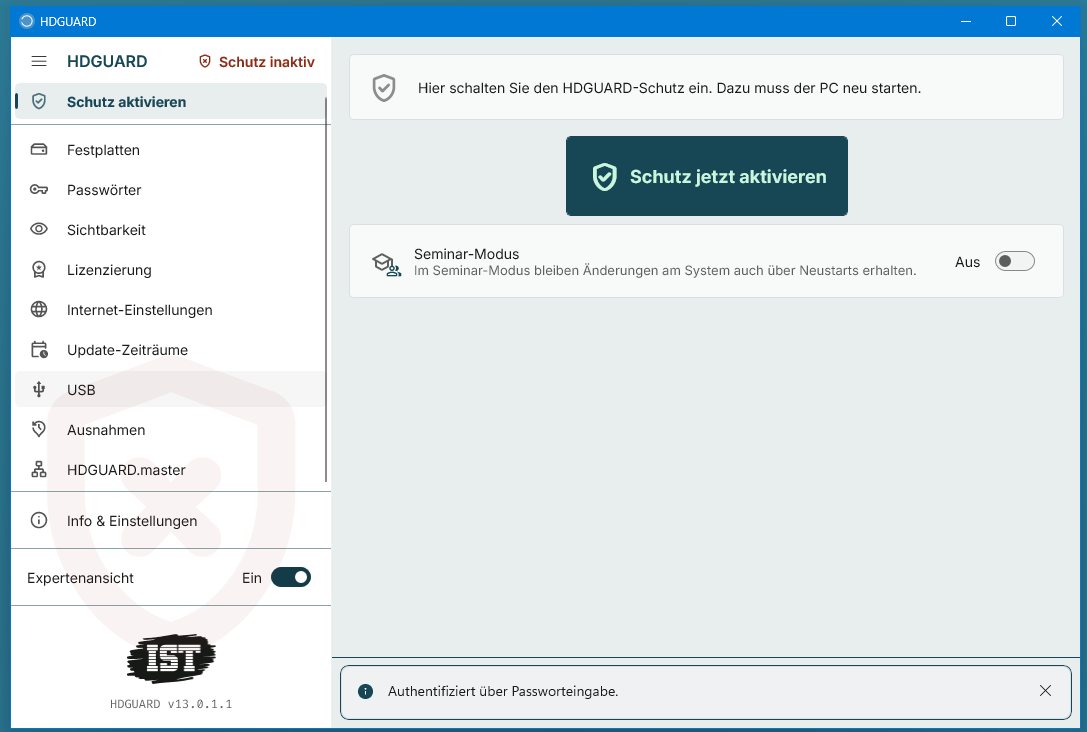Open Update-Zeiträume settings
Viewport: 1087px width, 732px height.
point(171,350)
